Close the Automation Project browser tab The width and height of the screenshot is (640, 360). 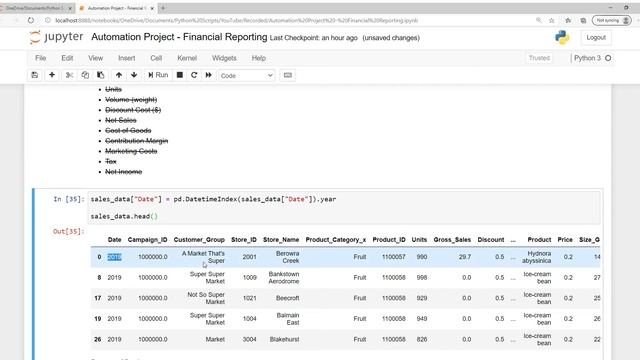point(152,8)
